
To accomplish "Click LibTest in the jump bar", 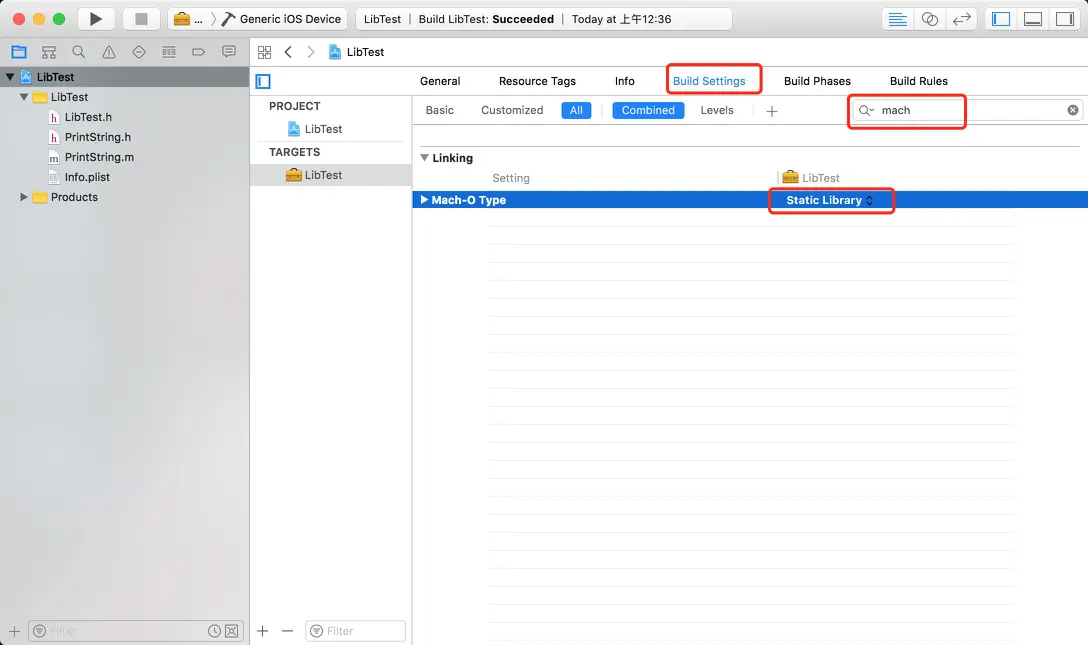I will click(357, 52).
